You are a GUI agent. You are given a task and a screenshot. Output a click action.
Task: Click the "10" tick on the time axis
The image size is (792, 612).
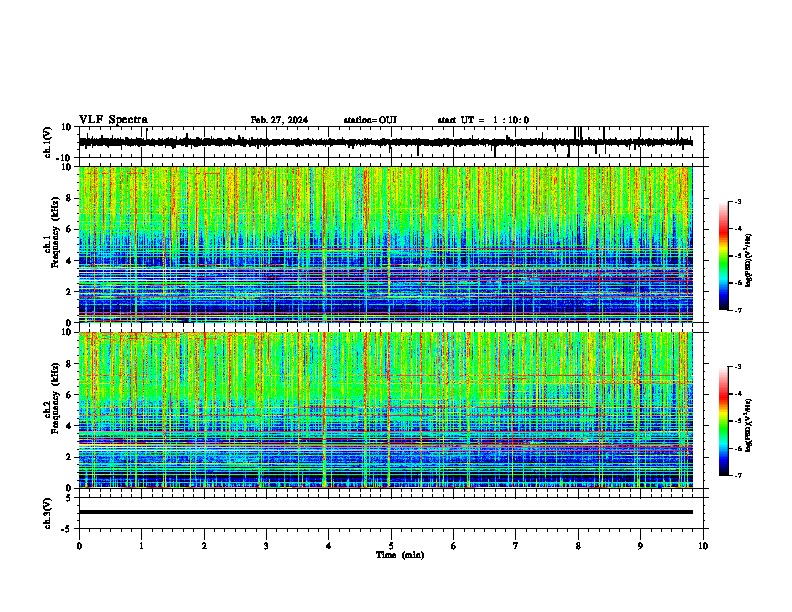point(703,546)
